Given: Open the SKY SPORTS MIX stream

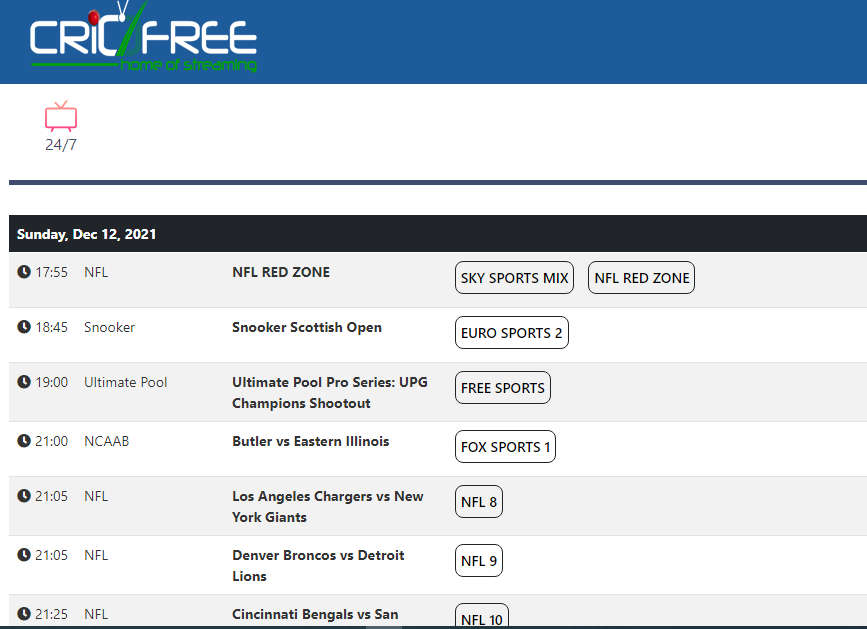Looking at the screenshot, I should (x=514, y=277).
